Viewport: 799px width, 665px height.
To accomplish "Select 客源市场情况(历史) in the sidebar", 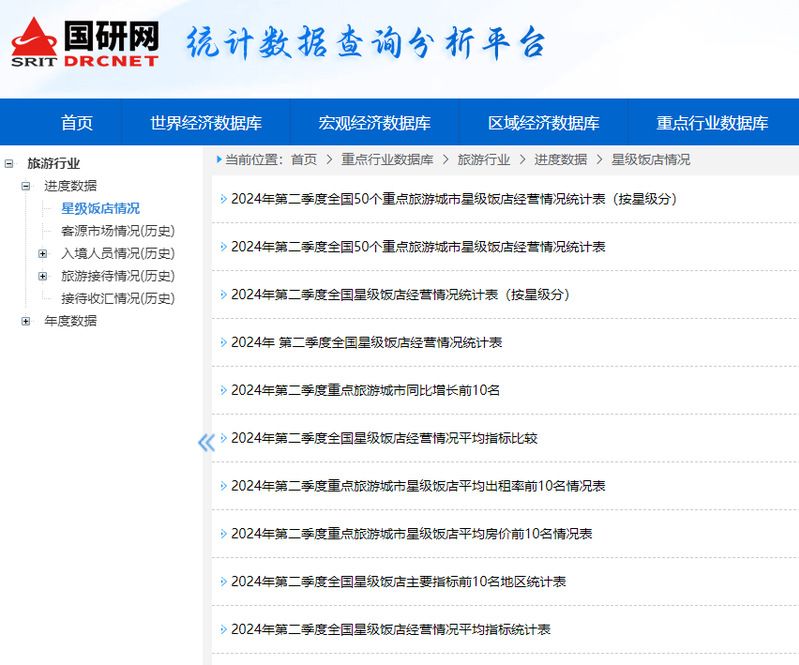I will click(117, 231).
